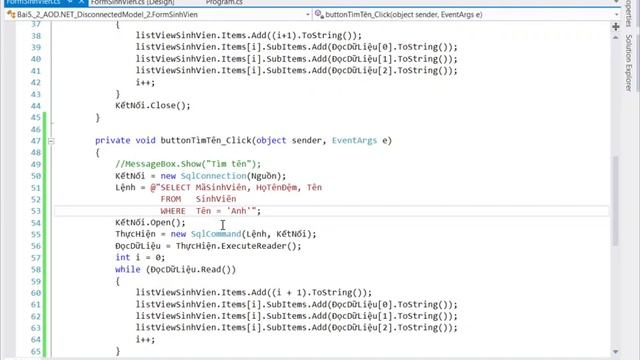
Task: Click the 'Anh' string on line 53
Action: (x=239, y=211)
